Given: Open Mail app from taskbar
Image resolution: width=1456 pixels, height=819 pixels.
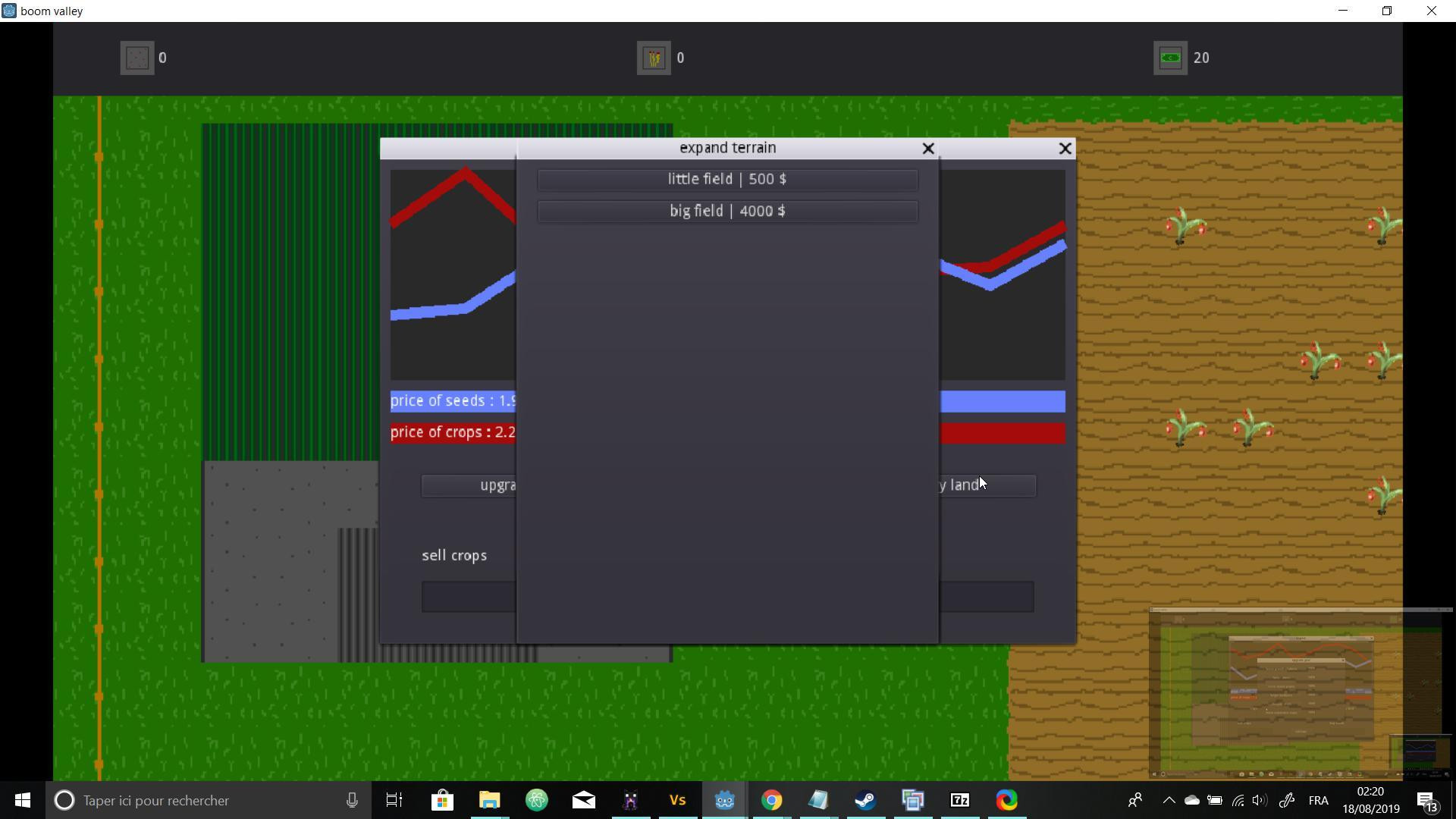Looking at the screenshot, I should [x=583, y=800].
